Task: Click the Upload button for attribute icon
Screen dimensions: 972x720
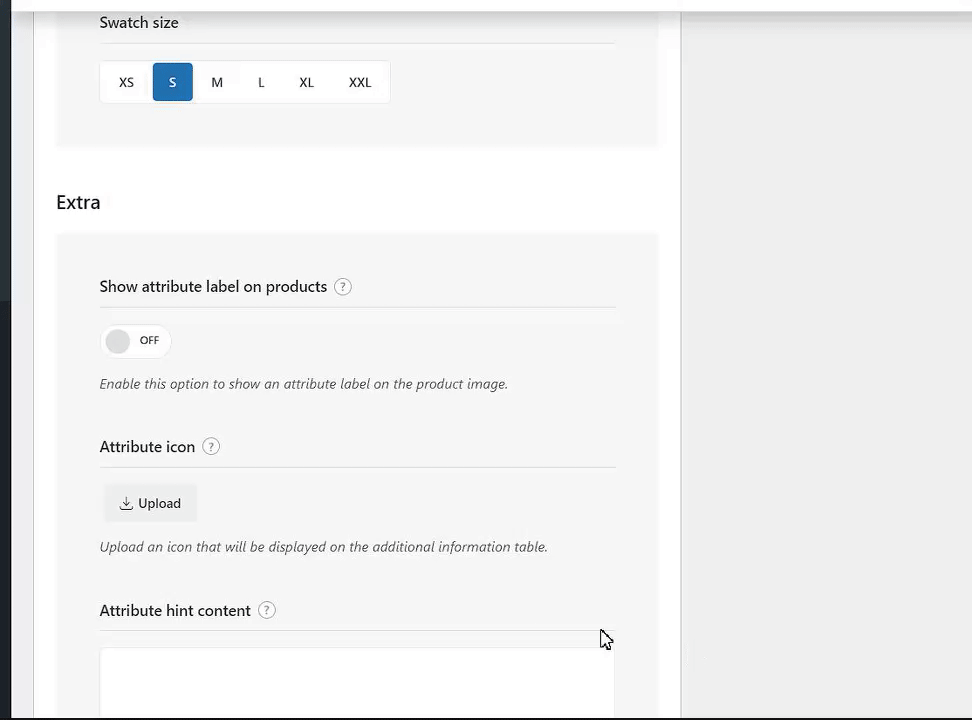Action: pos(150,503)
